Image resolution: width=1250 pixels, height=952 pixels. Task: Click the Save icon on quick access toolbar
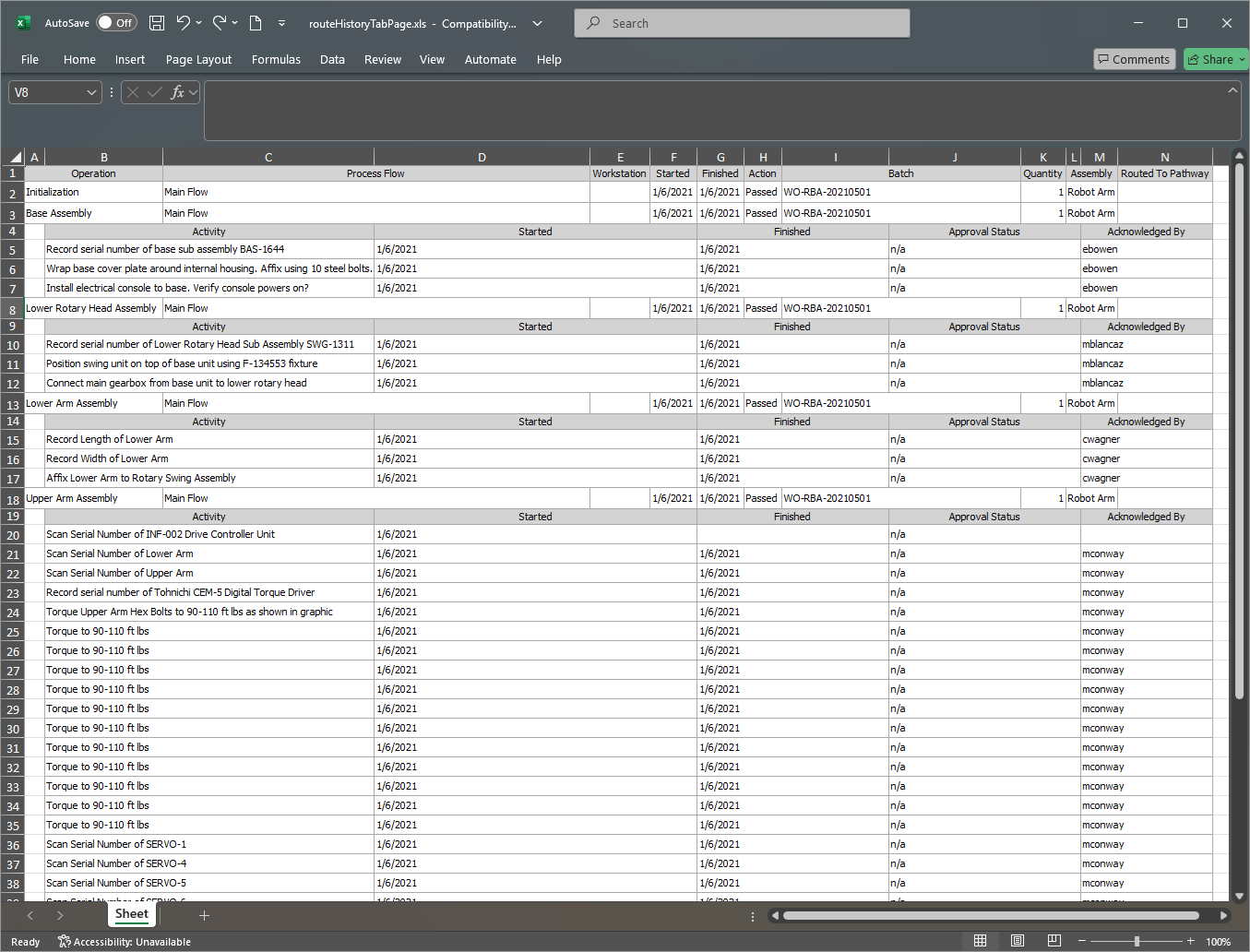pyautogui.click(x=157, y=23)
